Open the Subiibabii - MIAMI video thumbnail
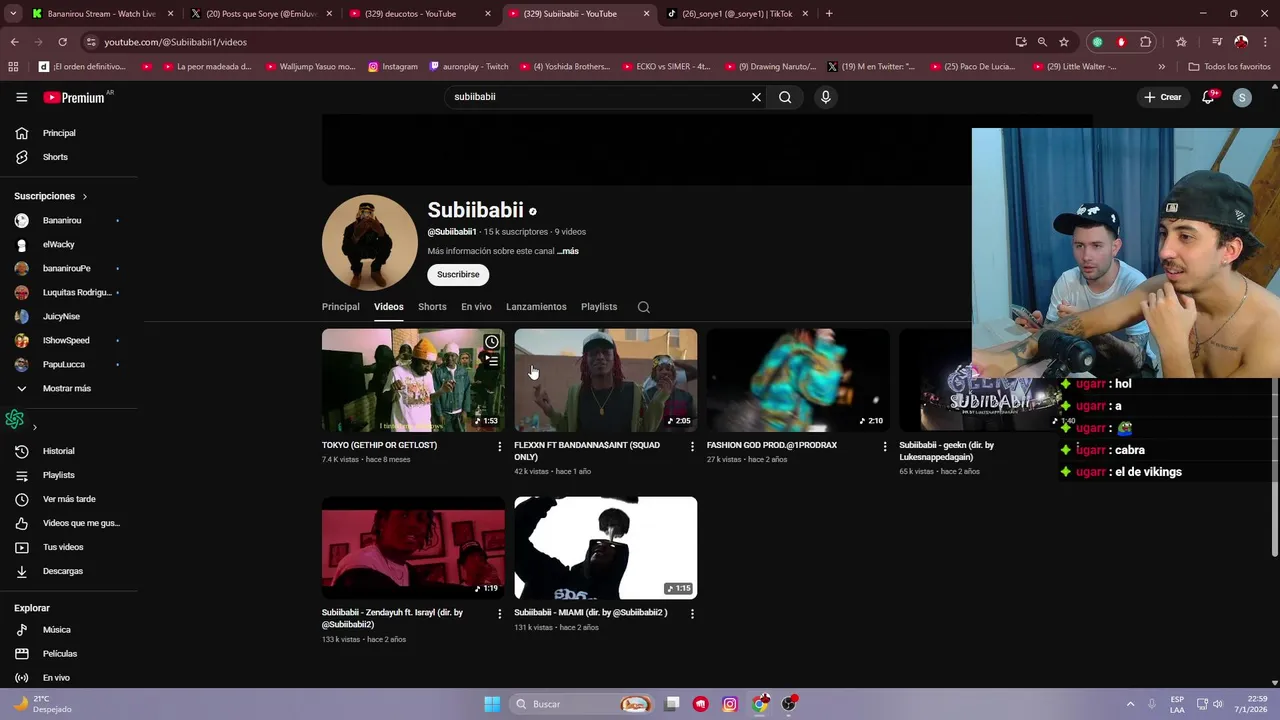 click(x=606, y=548)
